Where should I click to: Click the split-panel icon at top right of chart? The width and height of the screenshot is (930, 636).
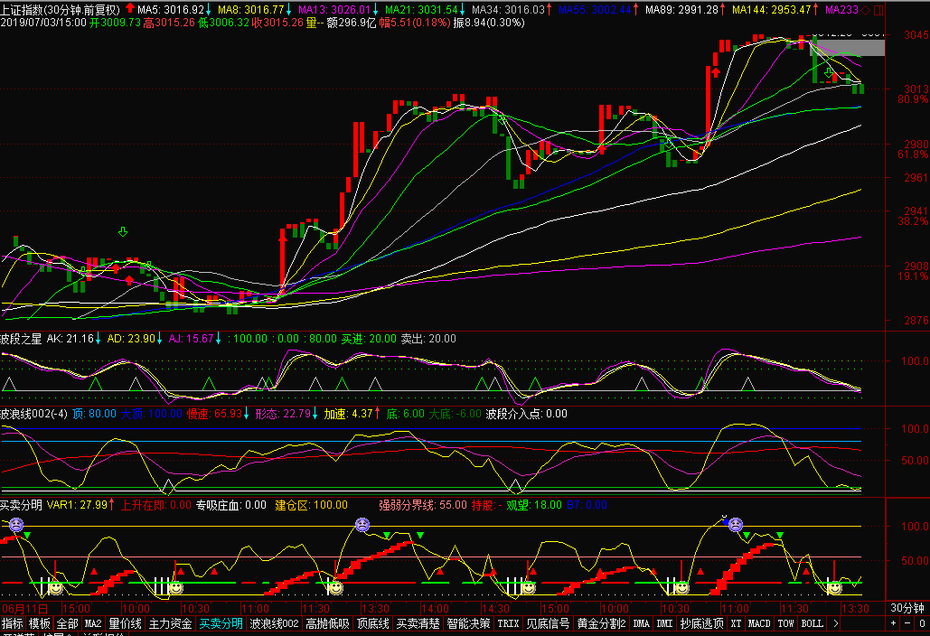coord(879,10)
